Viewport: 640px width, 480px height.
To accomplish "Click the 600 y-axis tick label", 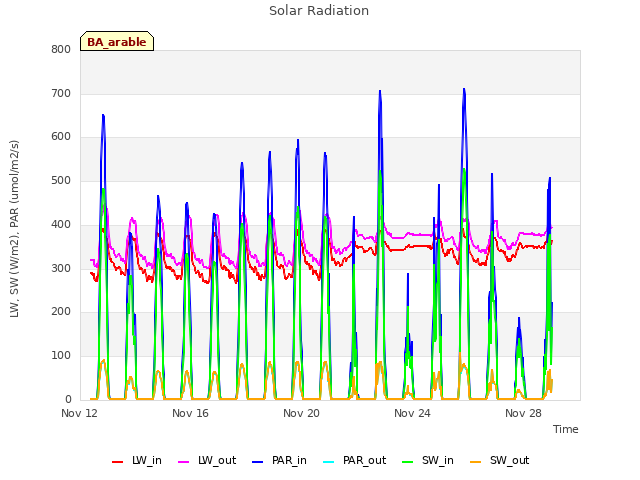I will [61, 137].
